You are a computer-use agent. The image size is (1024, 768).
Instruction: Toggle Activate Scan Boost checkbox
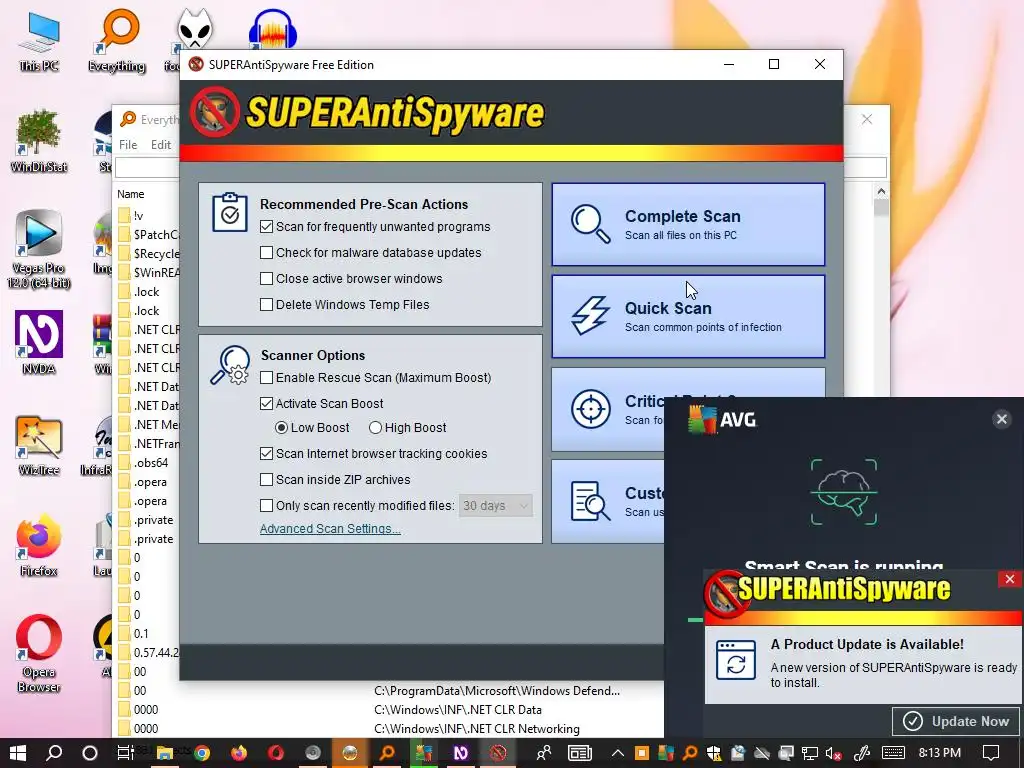pyautogui.click(x=266, y=404)
